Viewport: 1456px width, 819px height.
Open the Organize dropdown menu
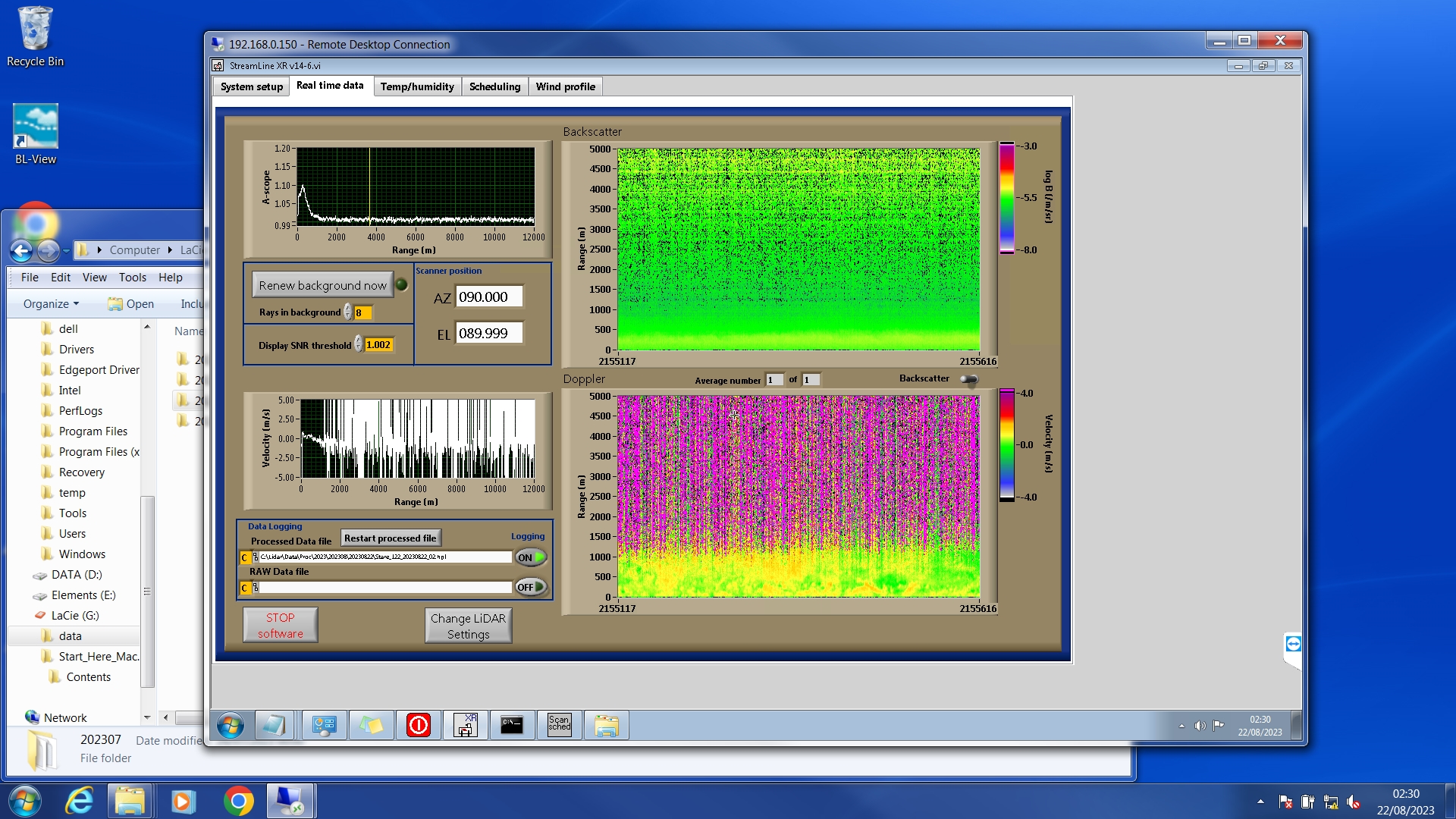[51, 304]
